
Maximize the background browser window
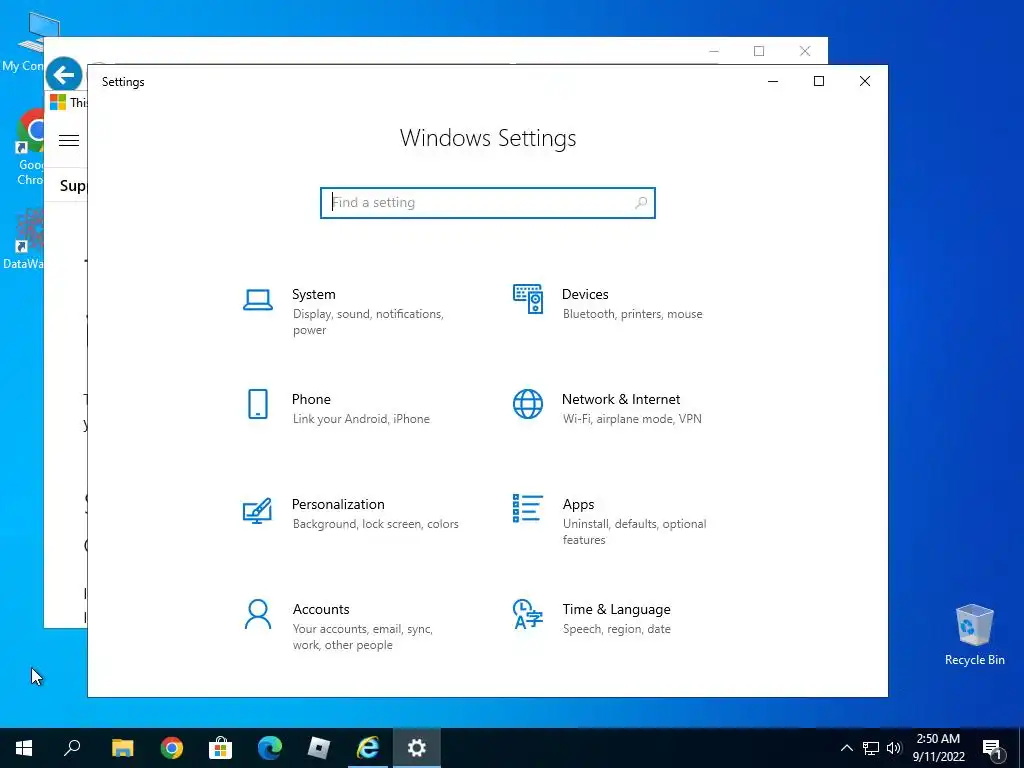[759, 51]
